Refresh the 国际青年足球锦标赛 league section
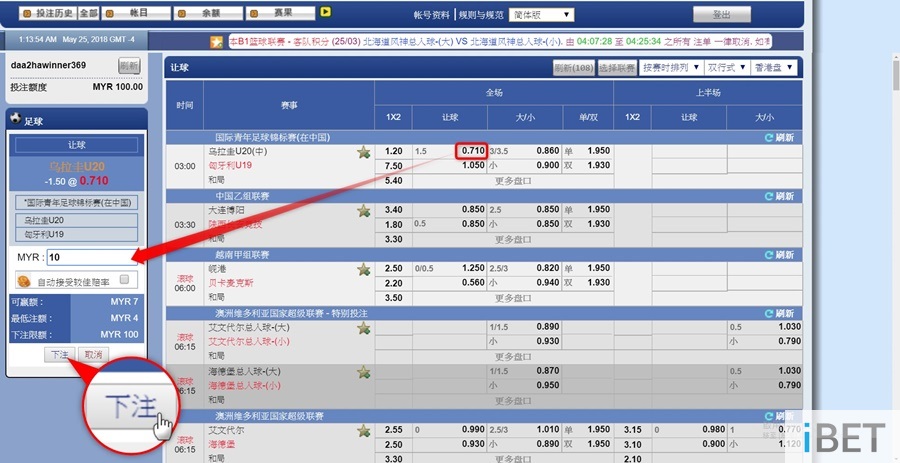 click(x=779, y=138)
